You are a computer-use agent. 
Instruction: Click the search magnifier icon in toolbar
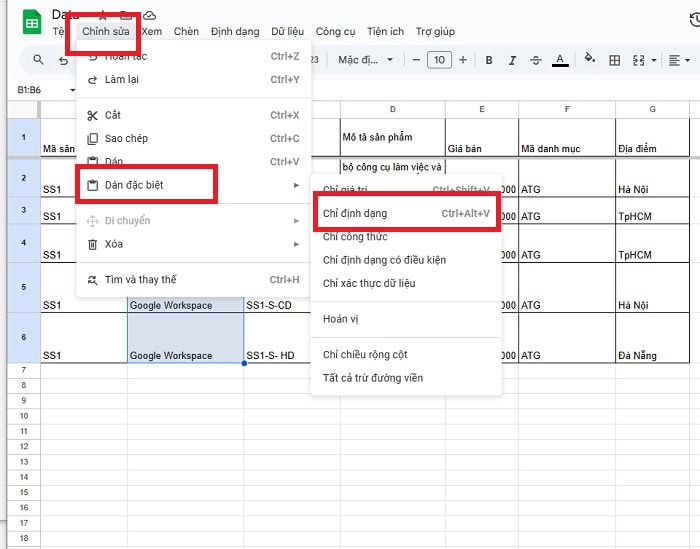38,60
